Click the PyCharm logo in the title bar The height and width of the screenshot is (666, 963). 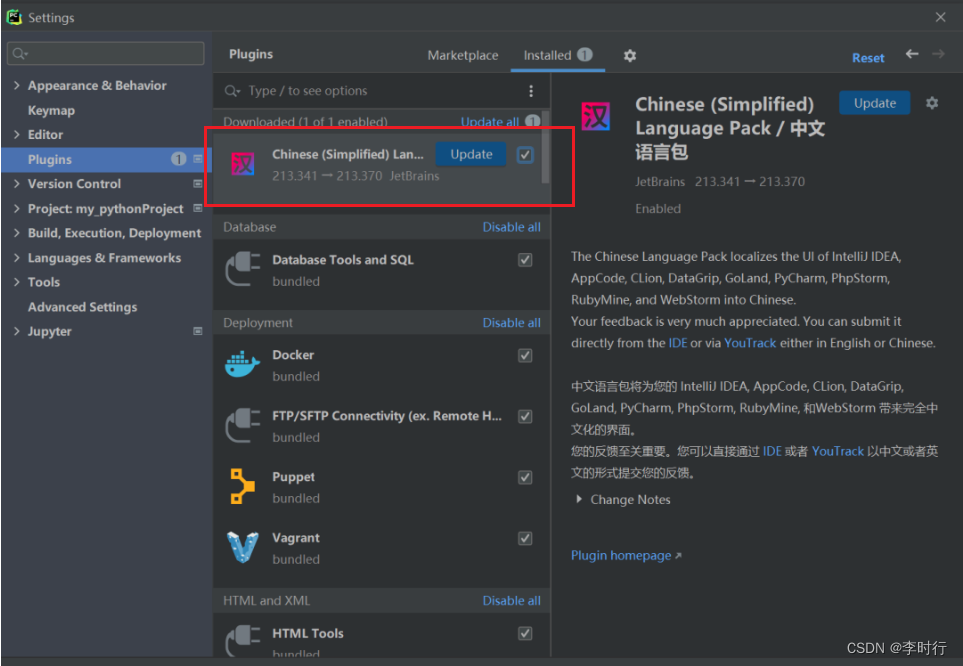coord(14,17)
